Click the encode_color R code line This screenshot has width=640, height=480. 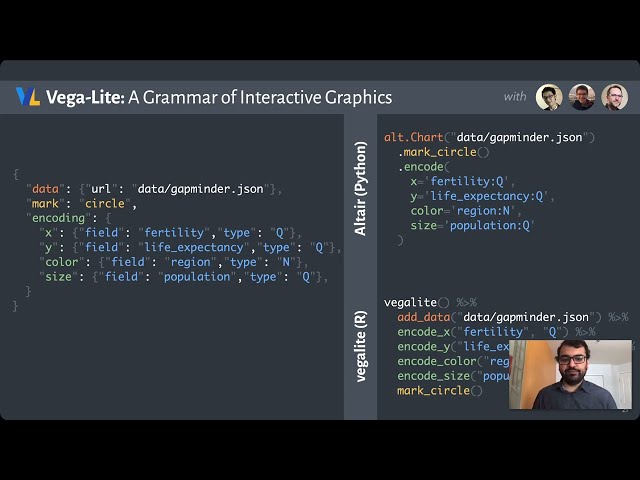(x=453, y=362)
